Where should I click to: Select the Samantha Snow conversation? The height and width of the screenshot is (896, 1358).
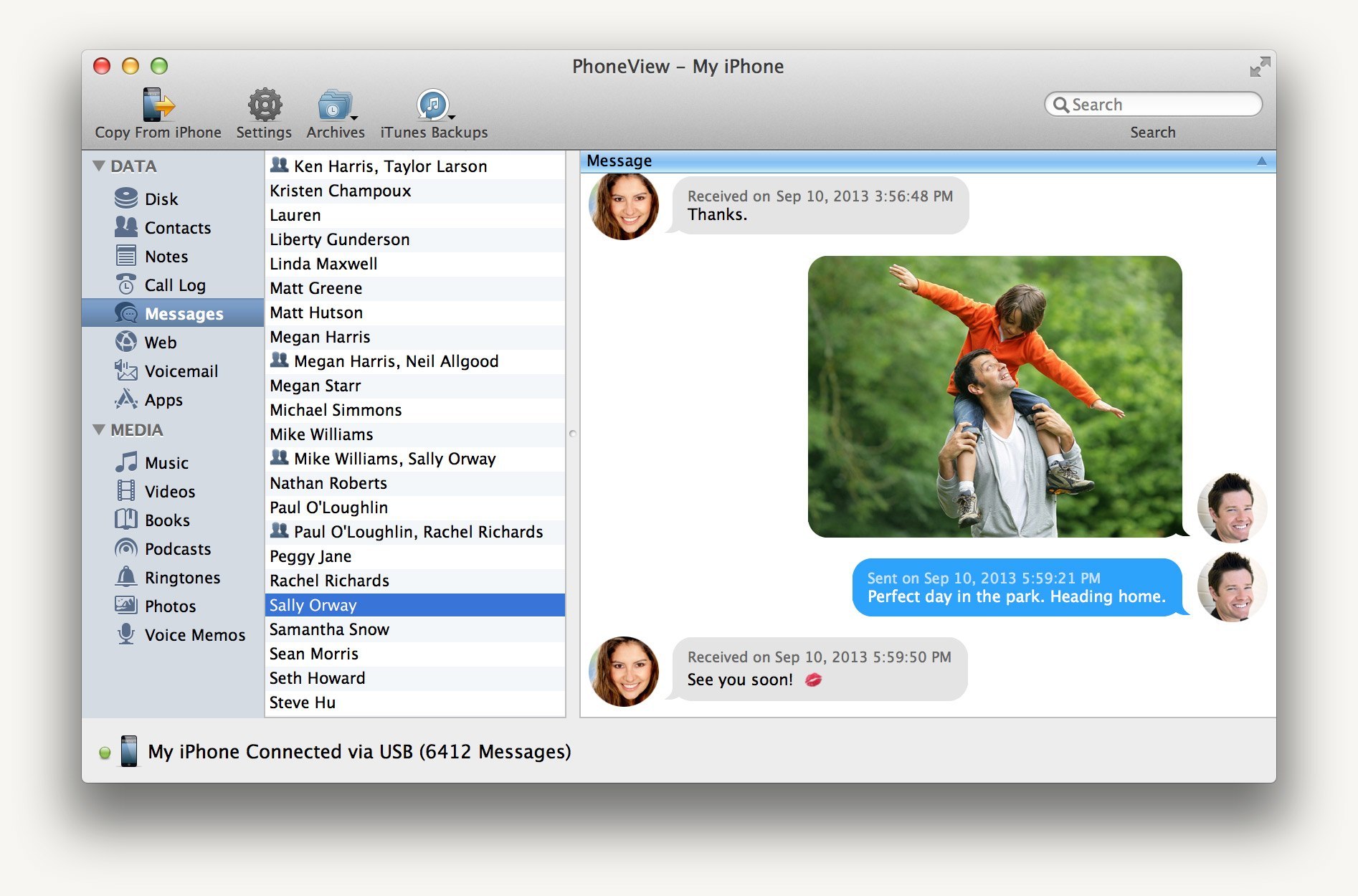[x=415, y=629]
